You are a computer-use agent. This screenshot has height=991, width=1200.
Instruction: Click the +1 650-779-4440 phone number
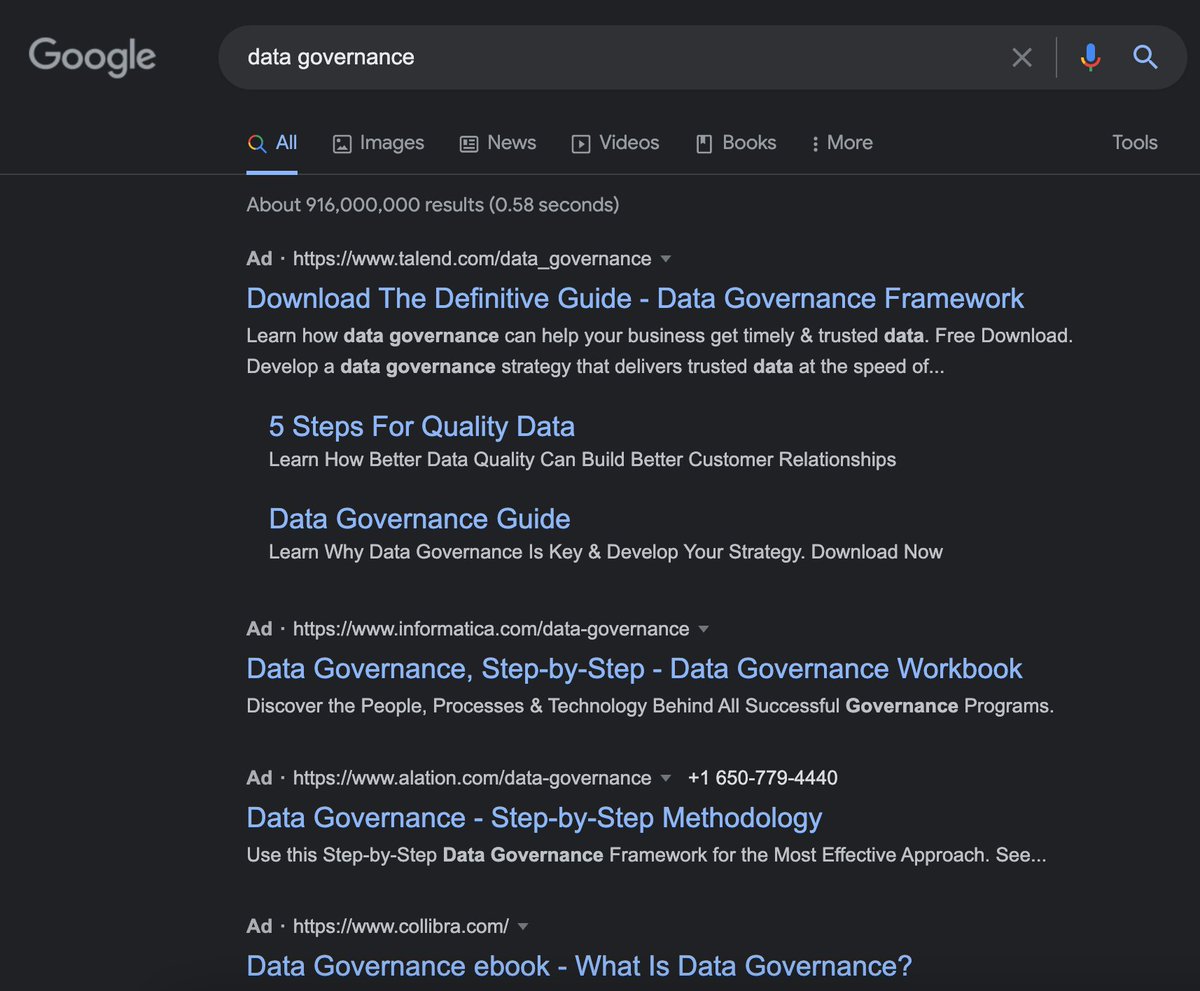(763, 778)
